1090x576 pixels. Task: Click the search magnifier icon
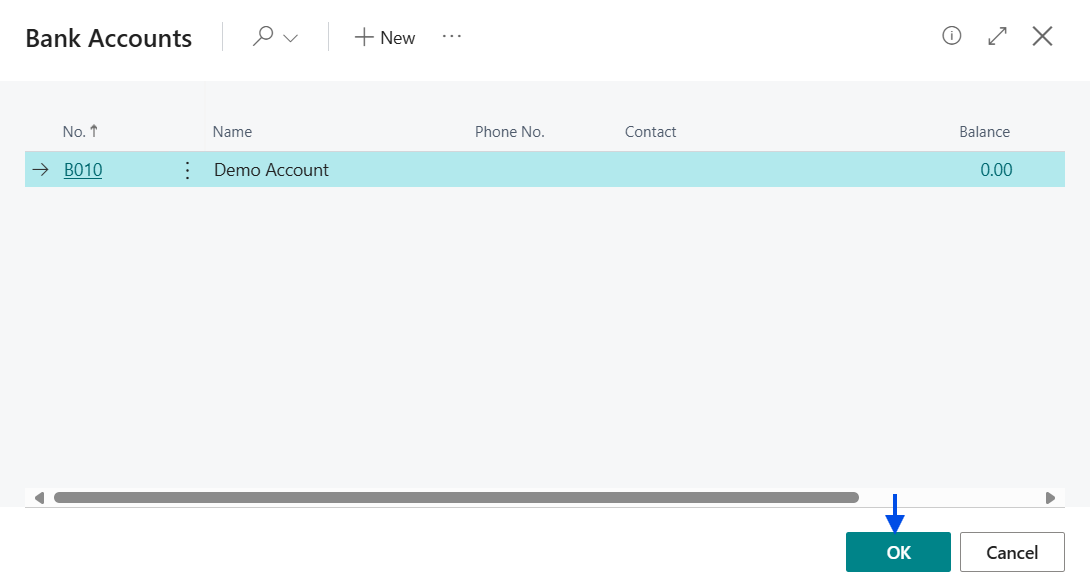(x=263, y=37)
